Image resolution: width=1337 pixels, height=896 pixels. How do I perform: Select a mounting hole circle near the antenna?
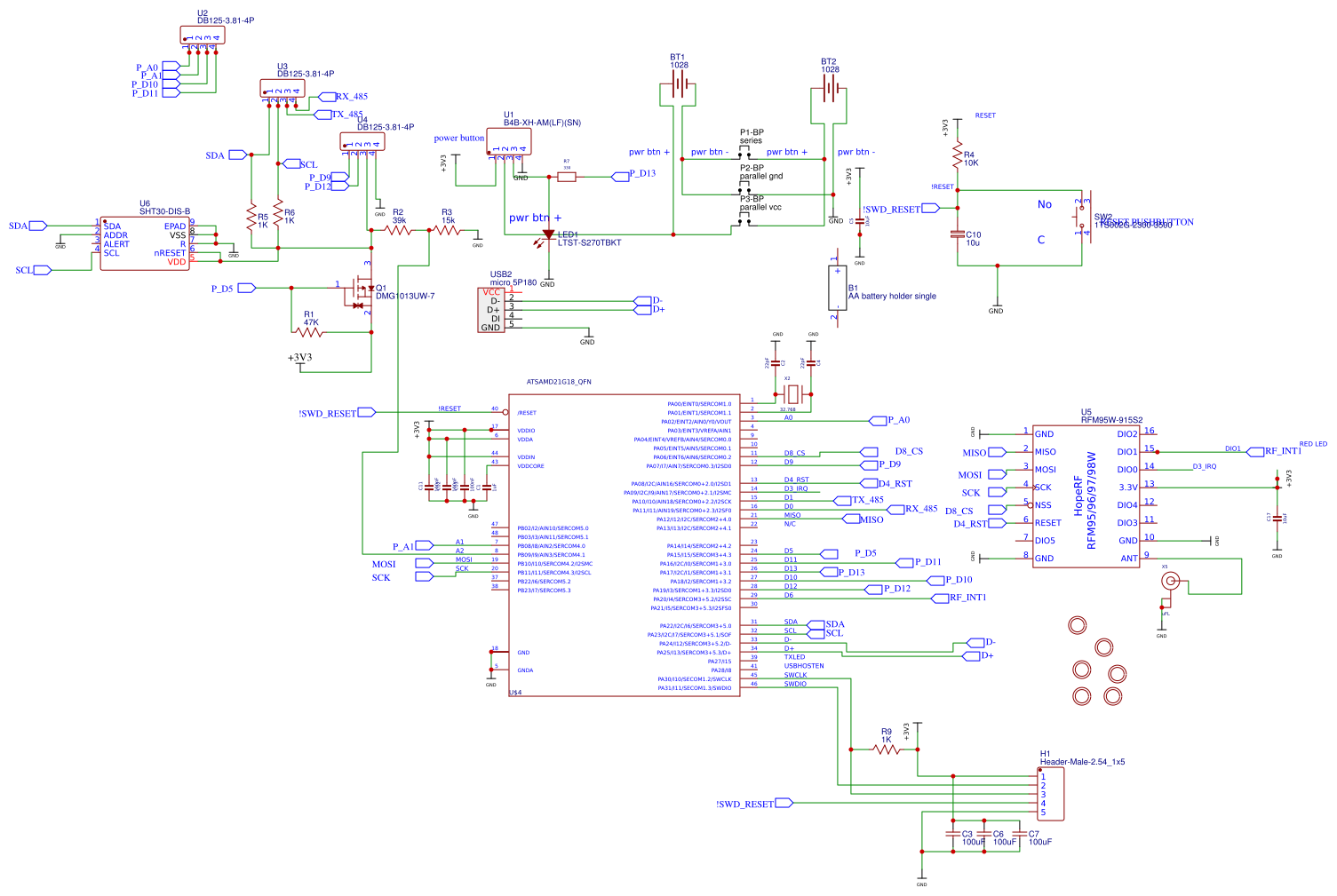[1078, 625]
